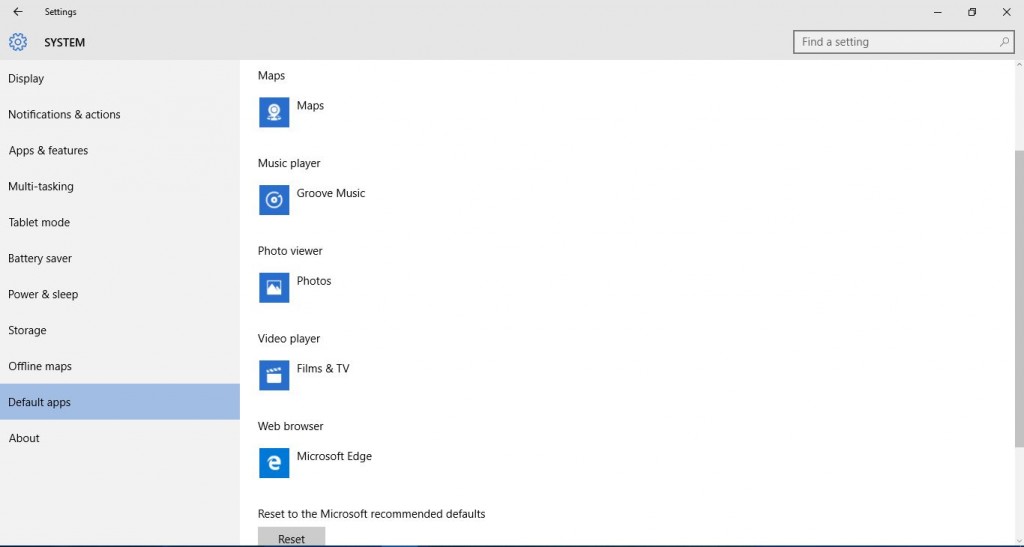Open Offline maps section
The width and height of the screenshot is (1024, 547).
pyautogui.click(x=120, y=366)
